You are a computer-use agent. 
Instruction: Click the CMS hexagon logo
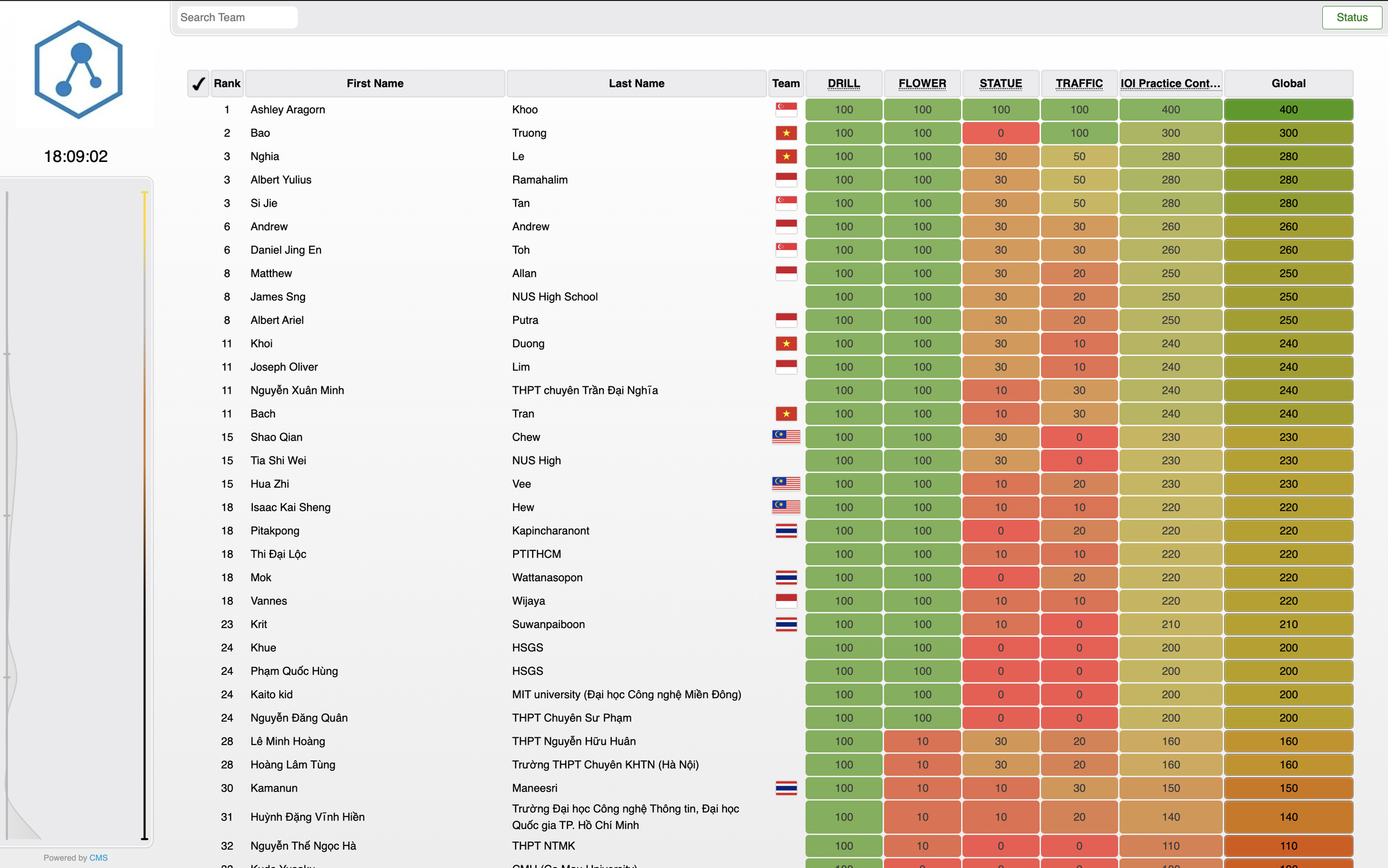click(79, 70)
